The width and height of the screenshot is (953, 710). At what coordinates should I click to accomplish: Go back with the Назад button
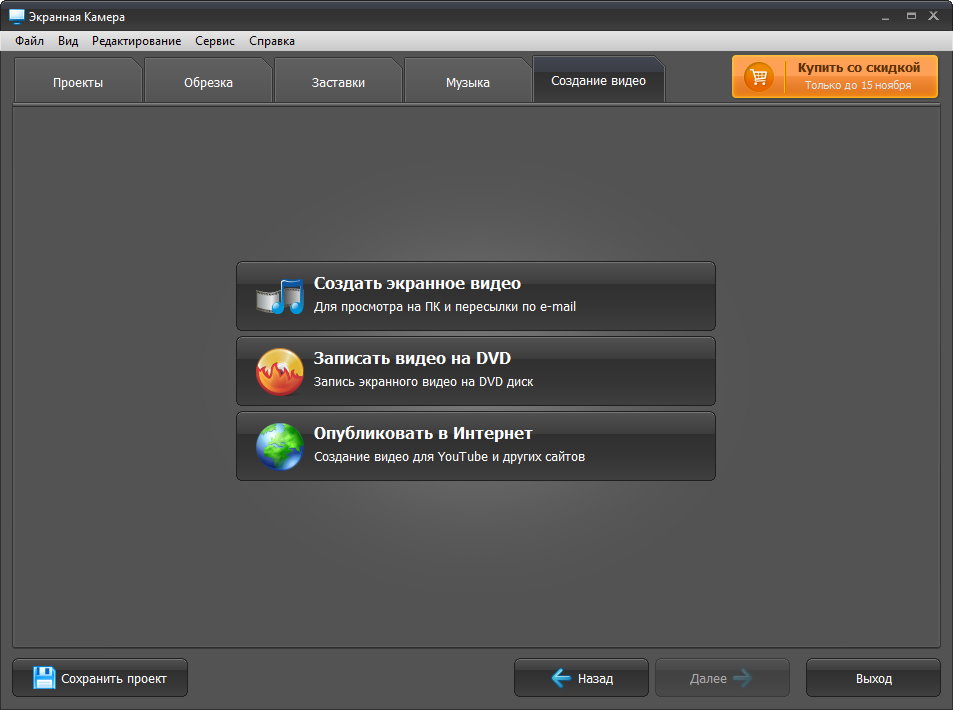pos(581,678)
